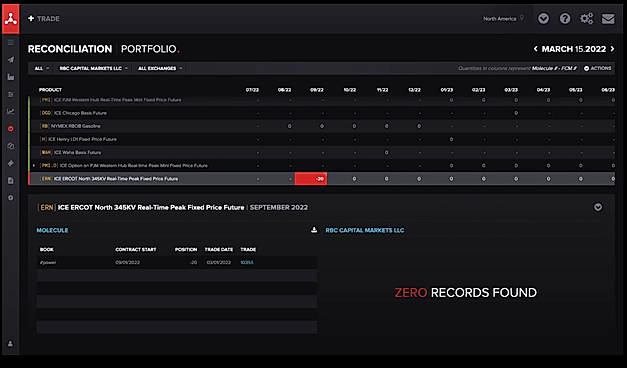Click the MARCH 15.2022 date label

(x=573, y=49)
